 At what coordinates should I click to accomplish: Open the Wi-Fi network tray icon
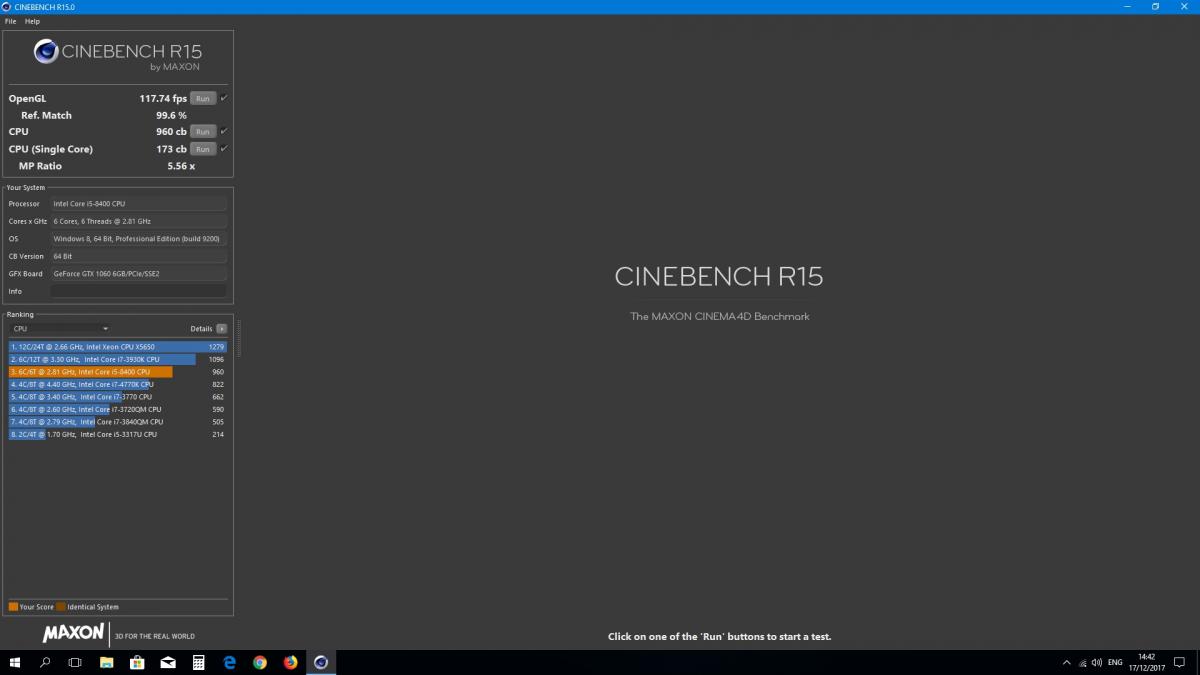pyautogui.click(x=1083, y=662)
